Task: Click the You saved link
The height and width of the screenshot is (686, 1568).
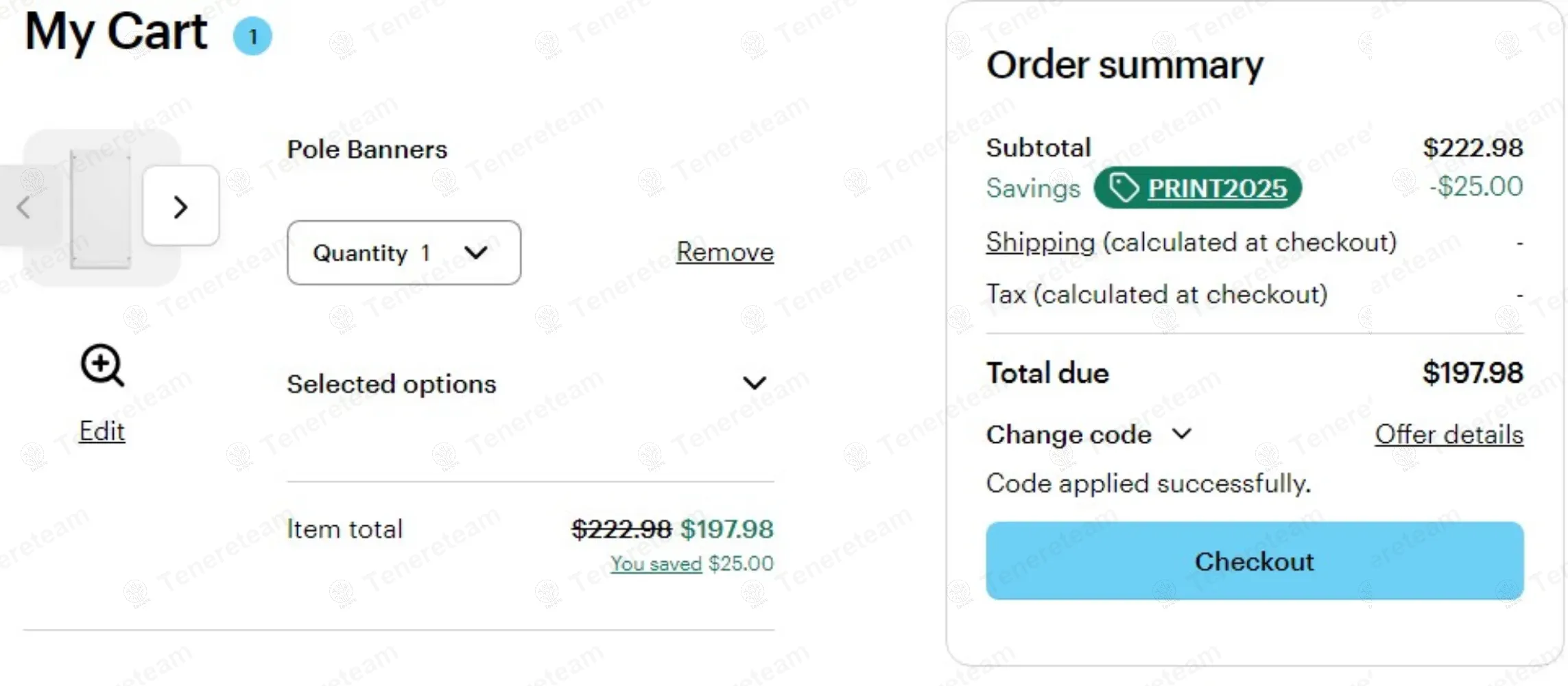Action: click(656, 564)
